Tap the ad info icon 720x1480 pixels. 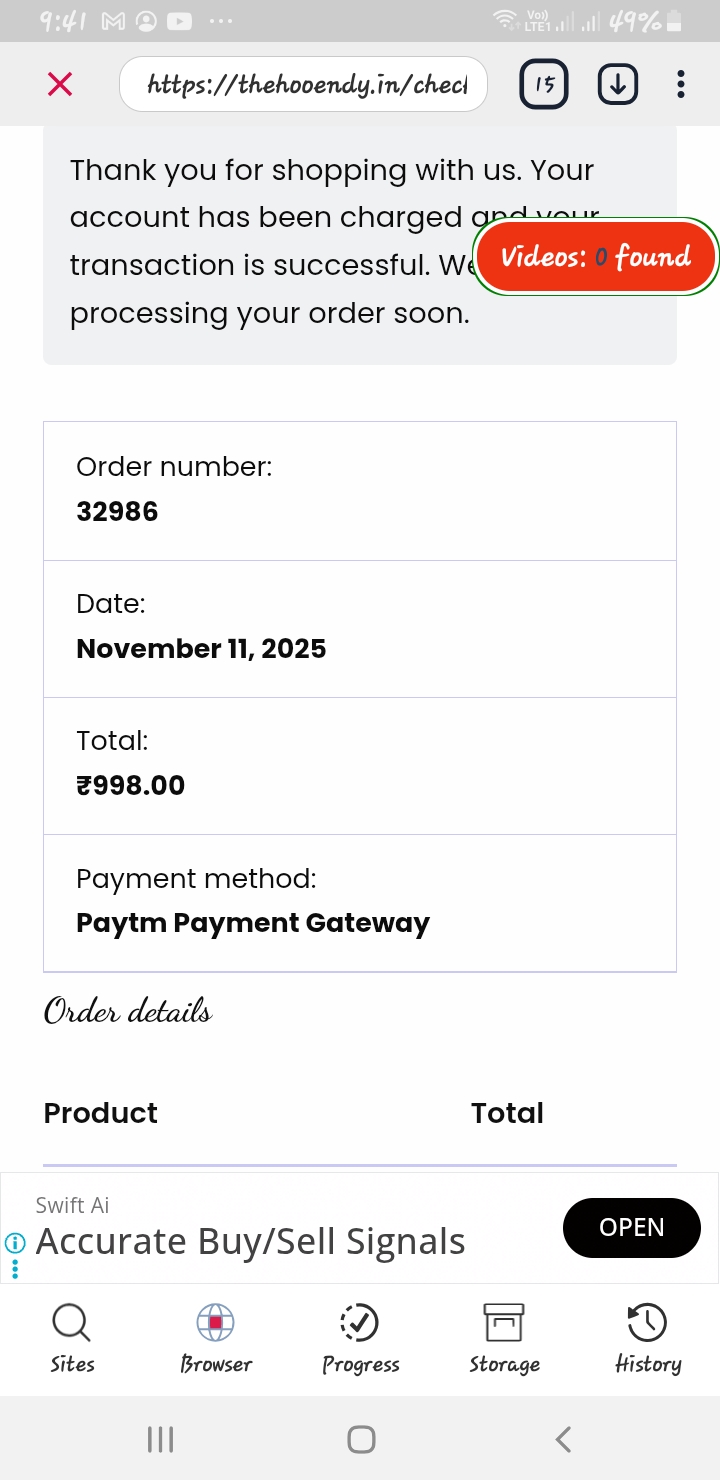15,1243
